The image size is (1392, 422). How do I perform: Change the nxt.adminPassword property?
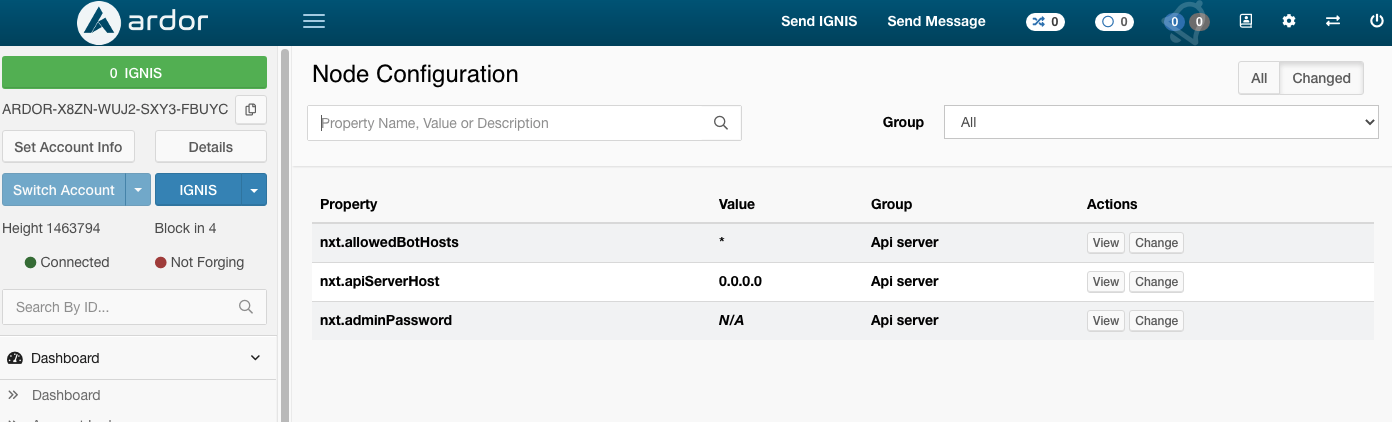(1156, 320)
